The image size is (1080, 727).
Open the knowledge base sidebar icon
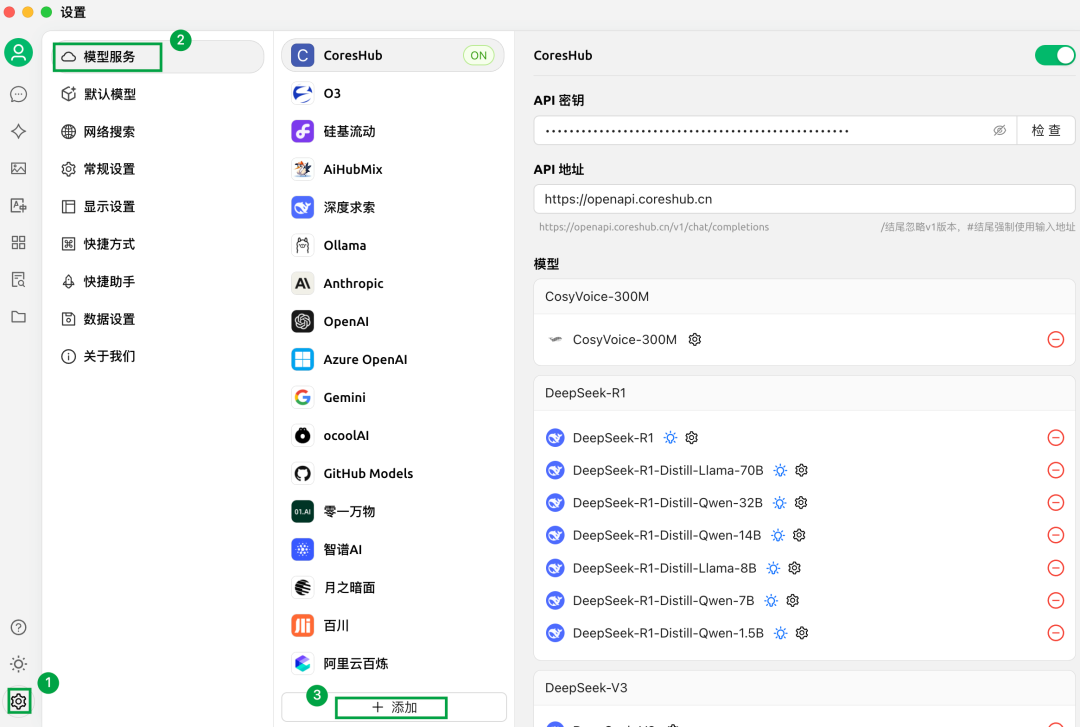[19, 280]
